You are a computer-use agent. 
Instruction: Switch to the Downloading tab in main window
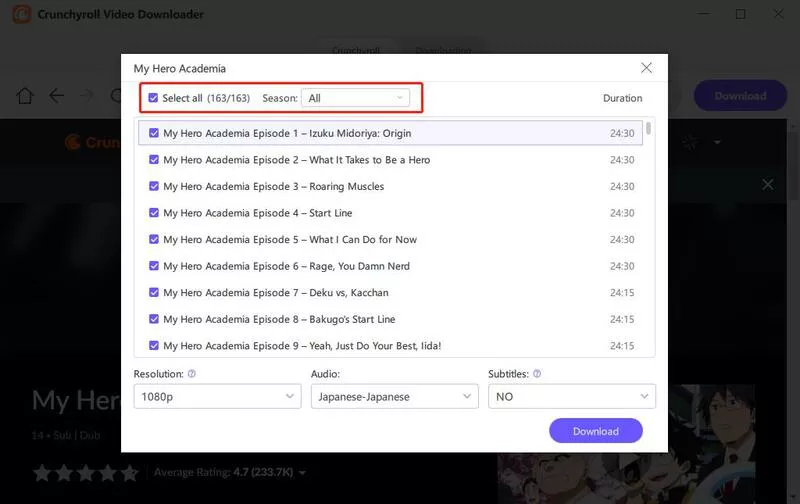(443, 50)
